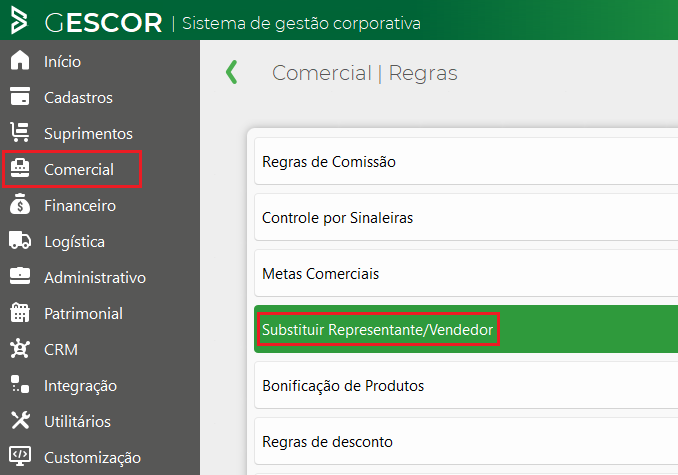This screenshot has height=475, width=678.
Task: Go to the Patrimonial section
Action: [83, 314]
